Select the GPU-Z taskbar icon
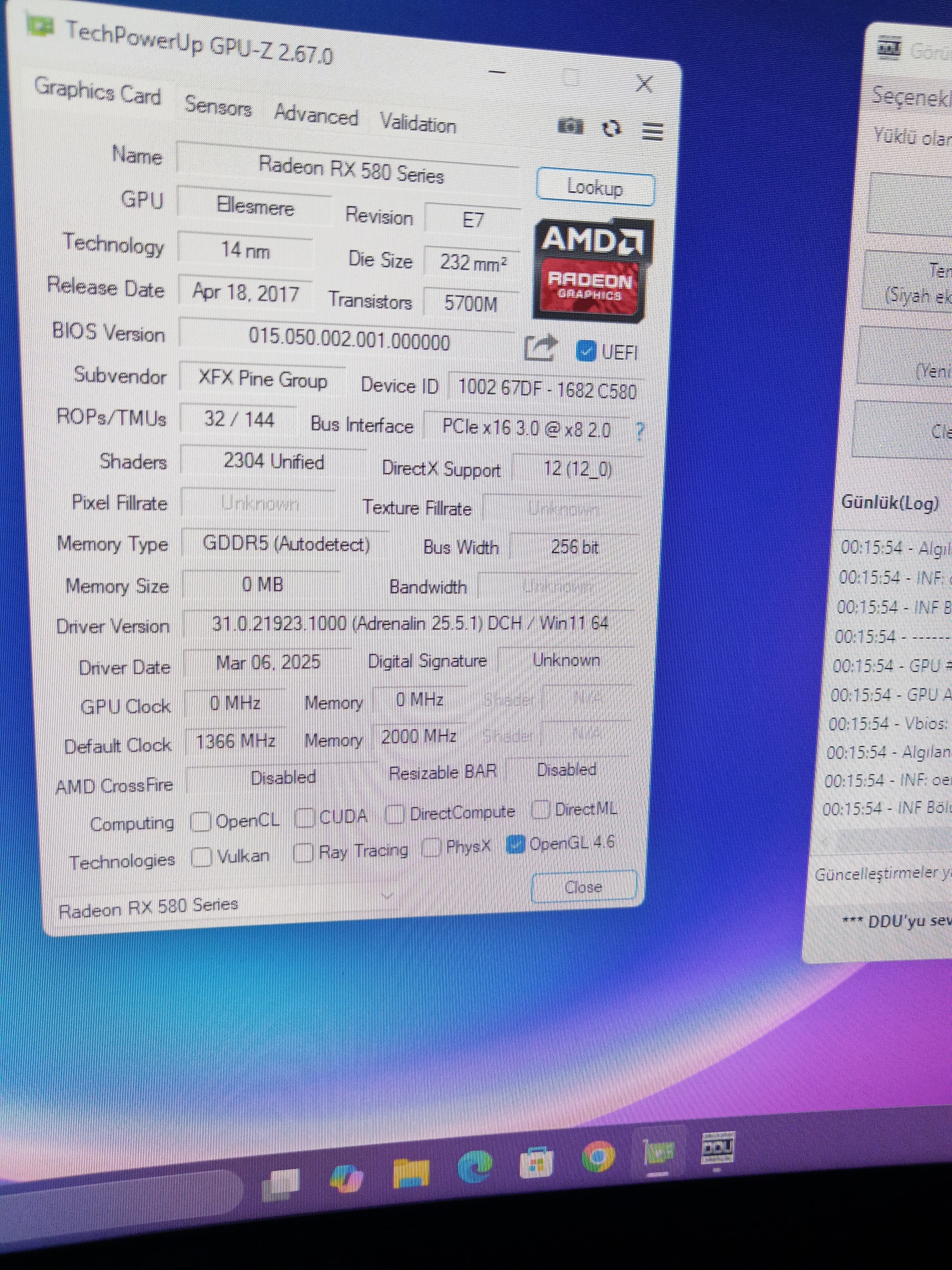The height and width of the screenshot is (1270, 952). click(x=659, y=1152)
